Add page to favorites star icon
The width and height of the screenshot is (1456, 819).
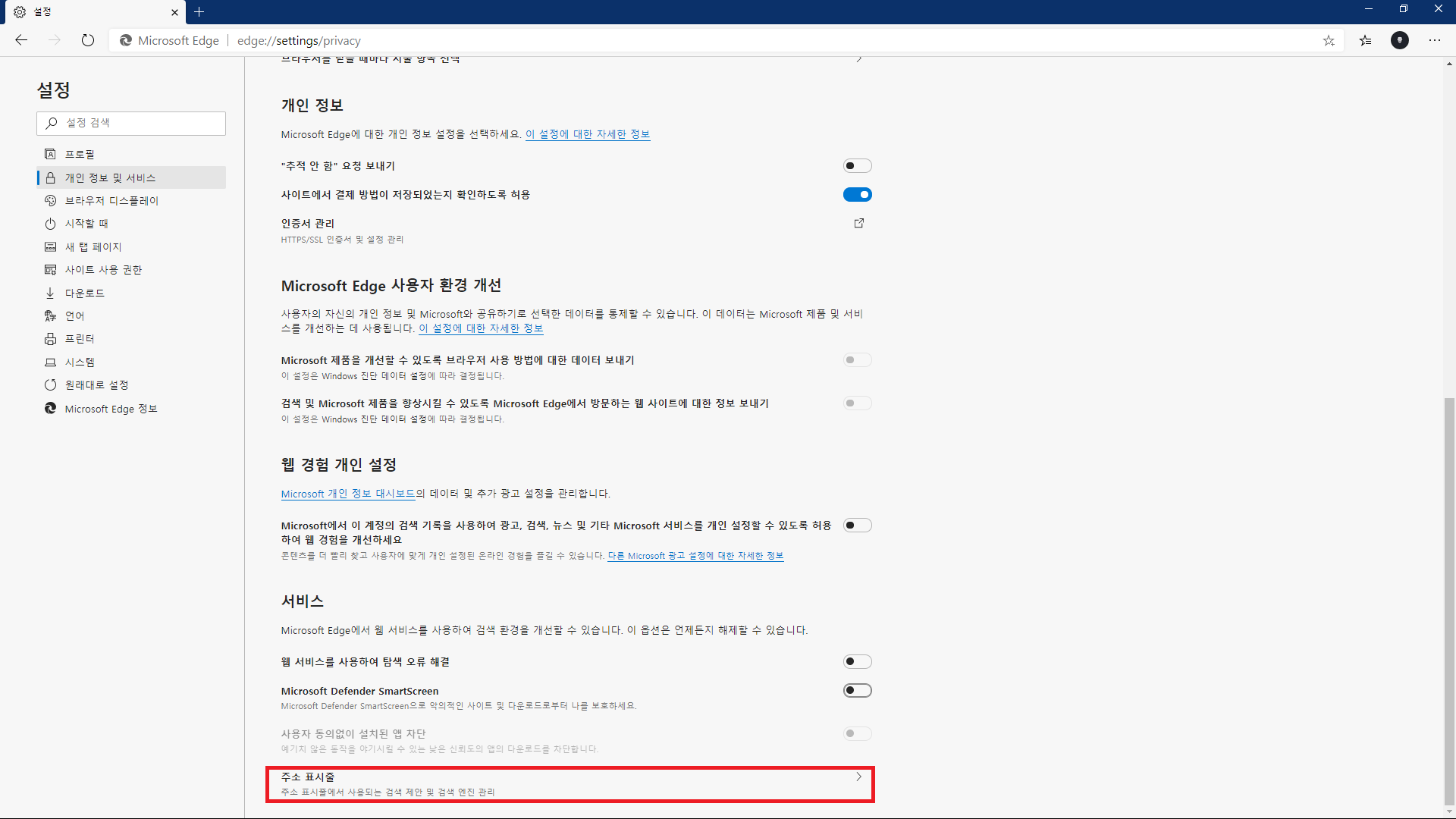(1329, 41)
